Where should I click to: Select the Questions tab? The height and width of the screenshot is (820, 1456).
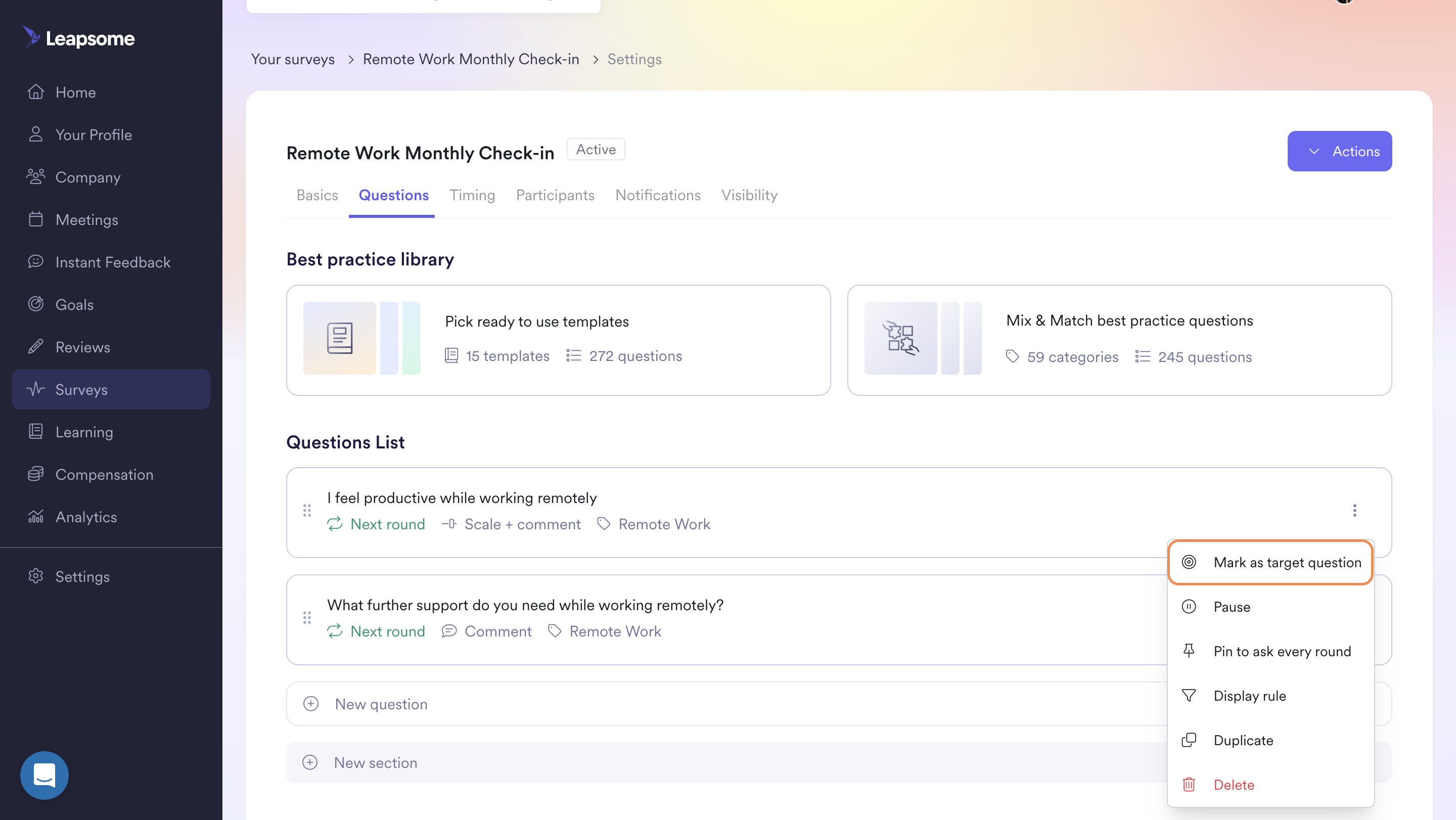(393, 195)
